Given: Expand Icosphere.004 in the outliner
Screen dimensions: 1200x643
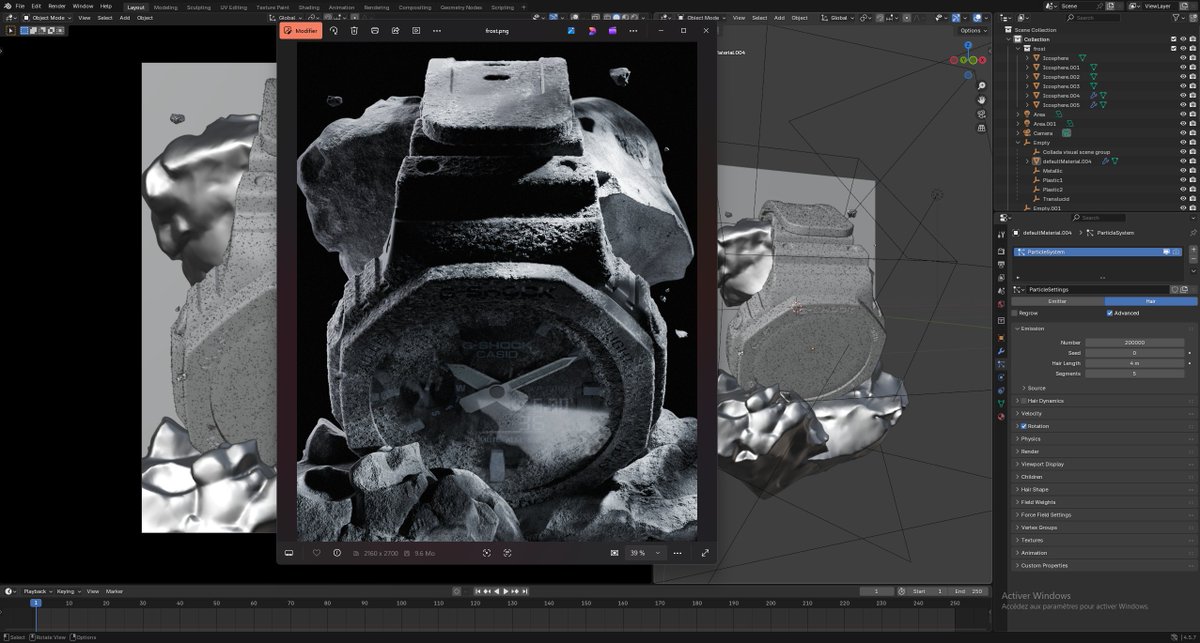Looking at the screenshot, I should (1027, 96).
